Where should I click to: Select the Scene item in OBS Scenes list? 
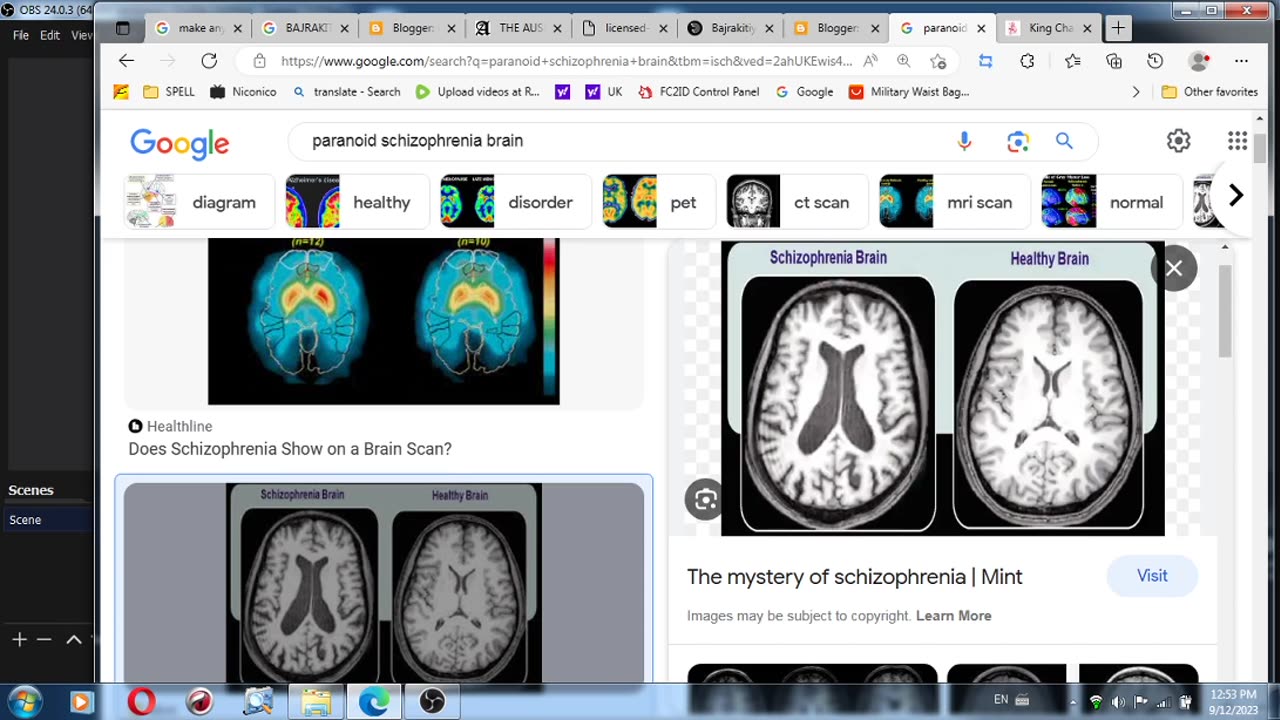[x=48, y=520]
